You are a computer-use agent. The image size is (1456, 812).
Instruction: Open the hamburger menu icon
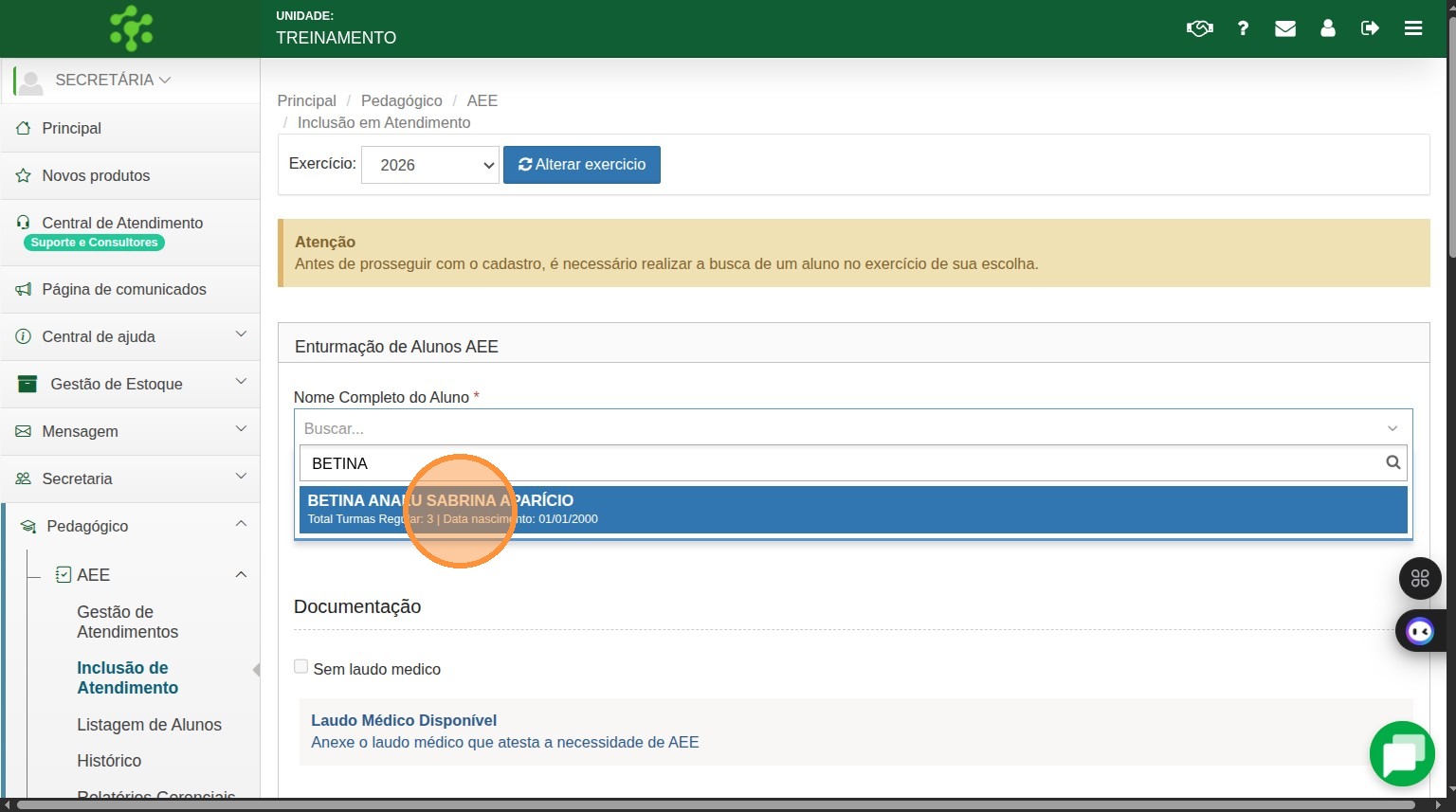click(x=1413, y=28)
